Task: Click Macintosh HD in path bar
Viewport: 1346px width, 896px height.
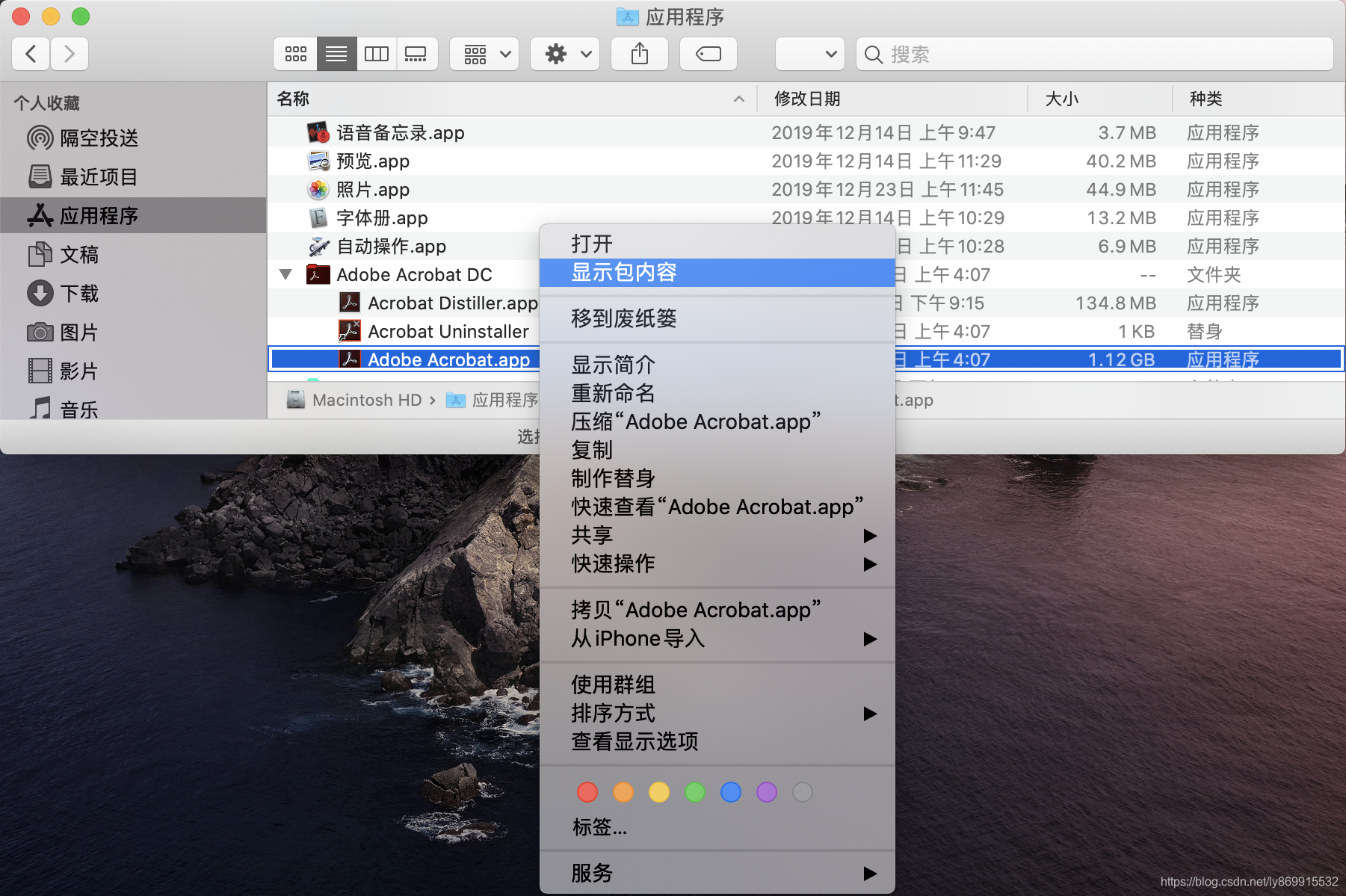Action: (355, 401)
